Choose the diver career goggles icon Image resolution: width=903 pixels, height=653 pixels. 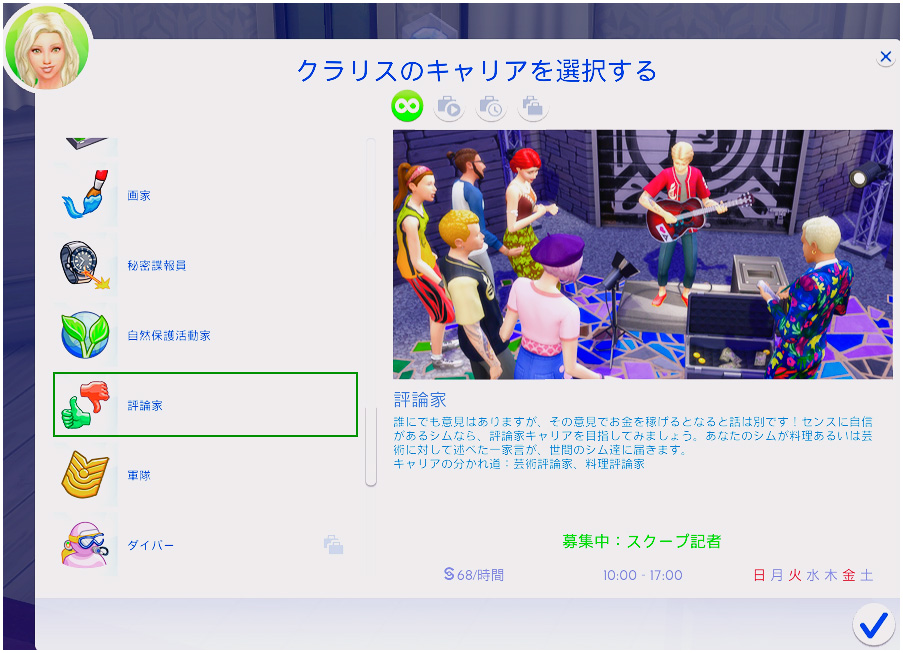pos(85,545)
